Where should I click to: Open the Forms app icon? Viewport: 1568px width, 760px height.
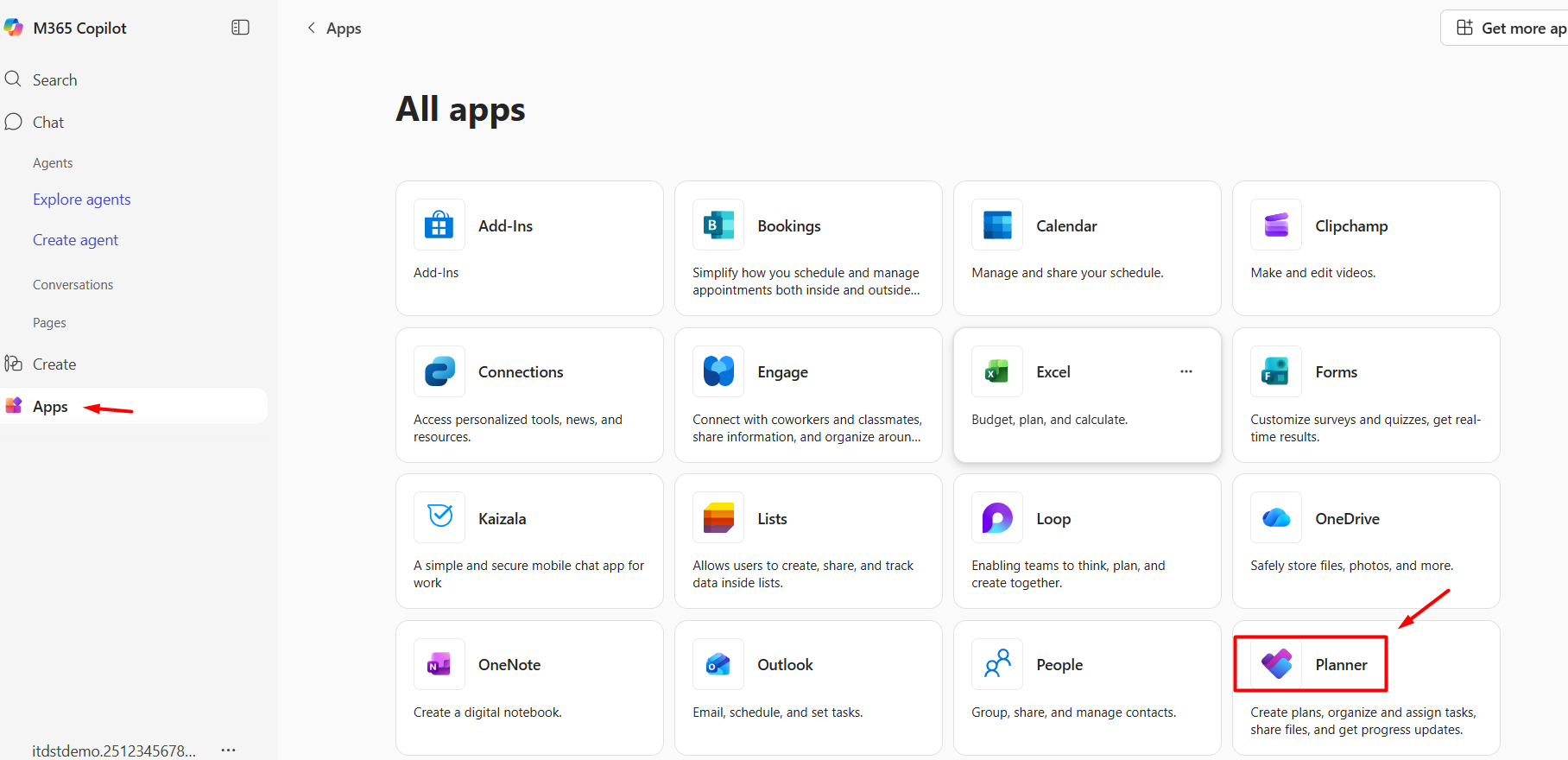point(1276,371)
